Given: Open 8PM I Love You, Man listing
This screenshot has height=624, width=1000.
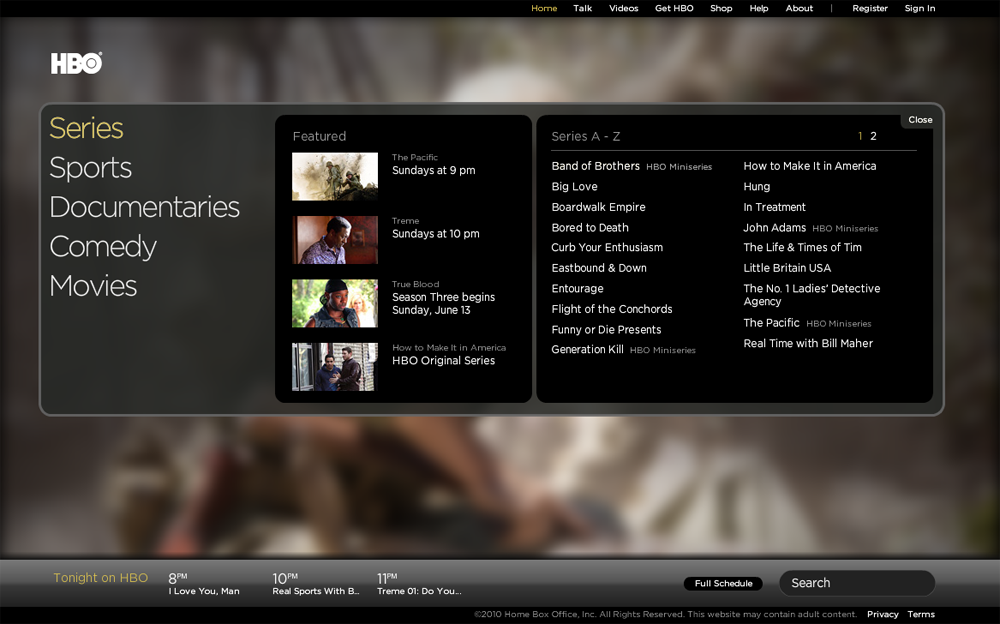Looking at the screenshot, I should (x=204, y=584).
